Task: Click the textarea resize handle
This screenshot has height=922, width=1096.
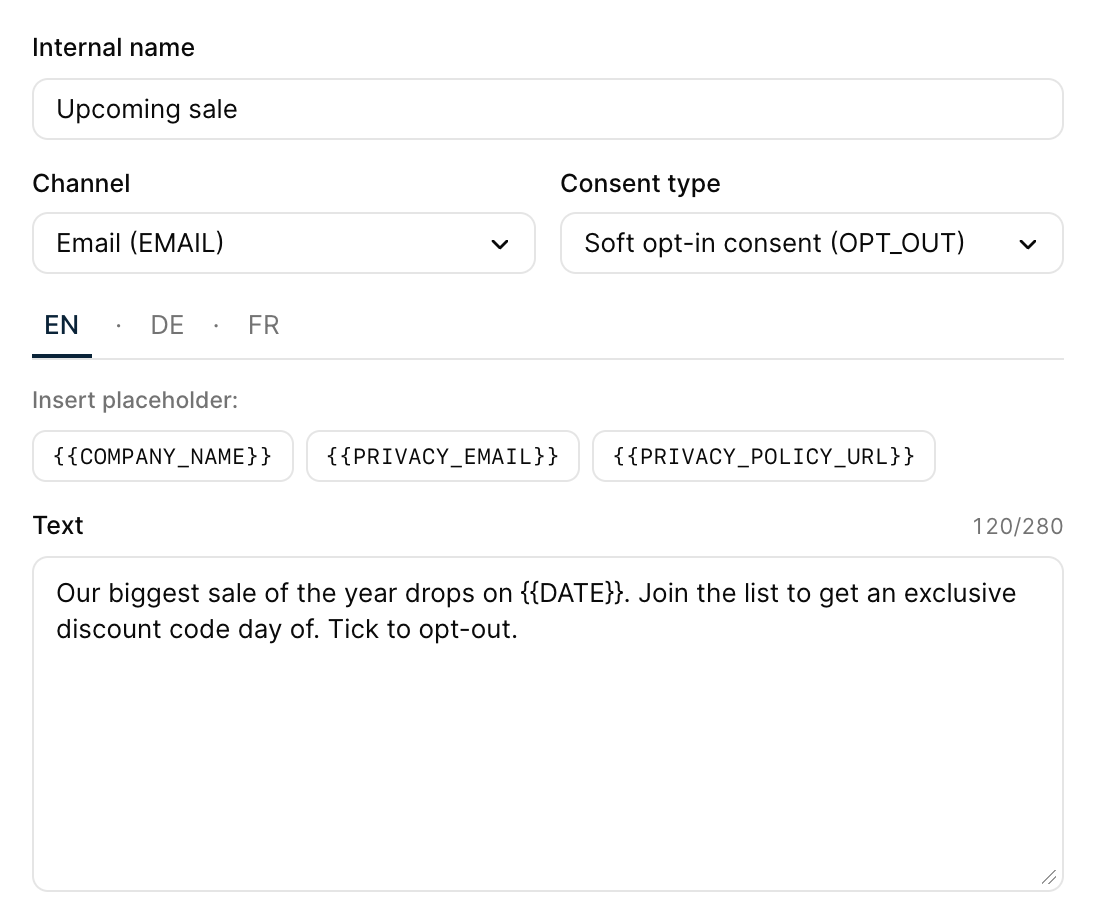Action: tap(1048, 877)
